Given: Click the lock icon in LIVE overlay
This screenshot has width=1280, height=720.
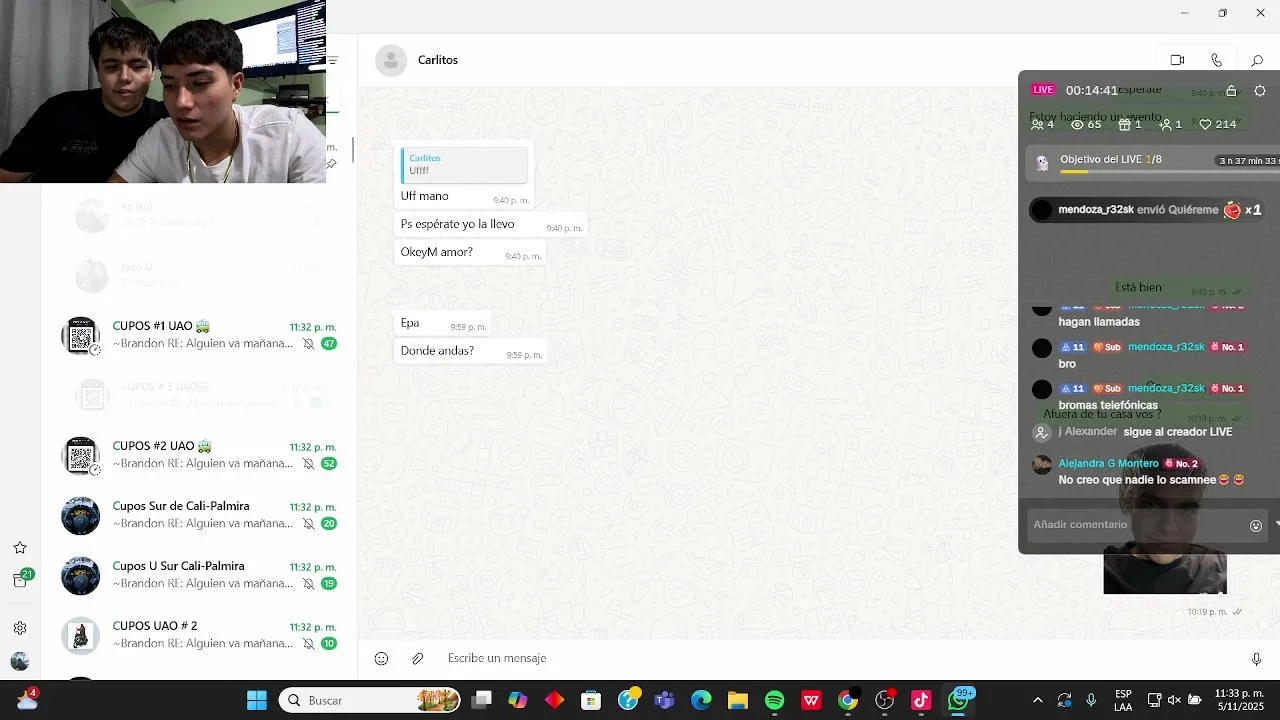Looking at the screenshot, I should pyautogui.click(x=1231, y=90).
